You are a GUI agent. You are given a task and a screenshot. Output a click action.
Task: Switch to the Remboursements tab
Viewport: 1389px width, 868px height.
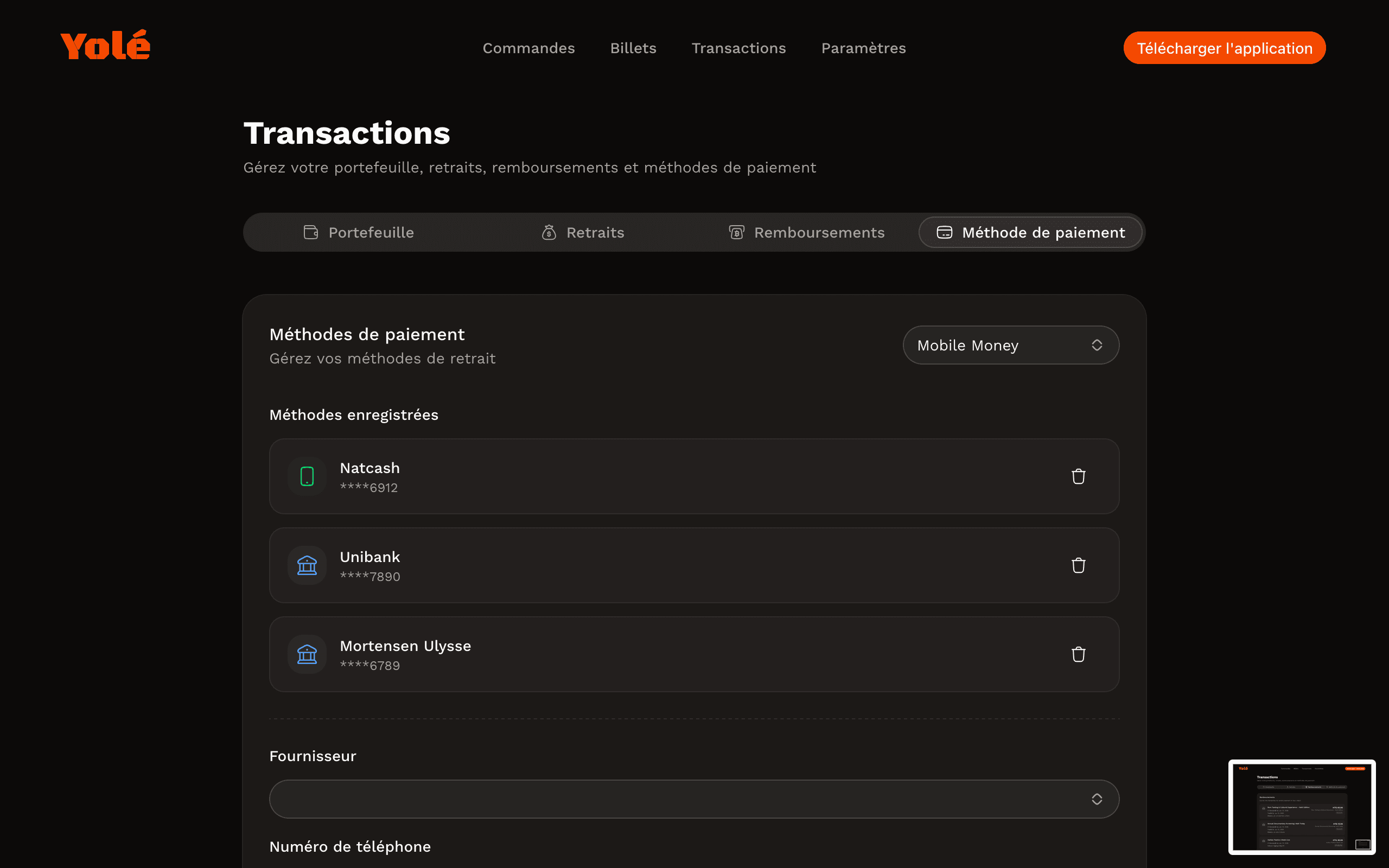click(x=806, y=233)
